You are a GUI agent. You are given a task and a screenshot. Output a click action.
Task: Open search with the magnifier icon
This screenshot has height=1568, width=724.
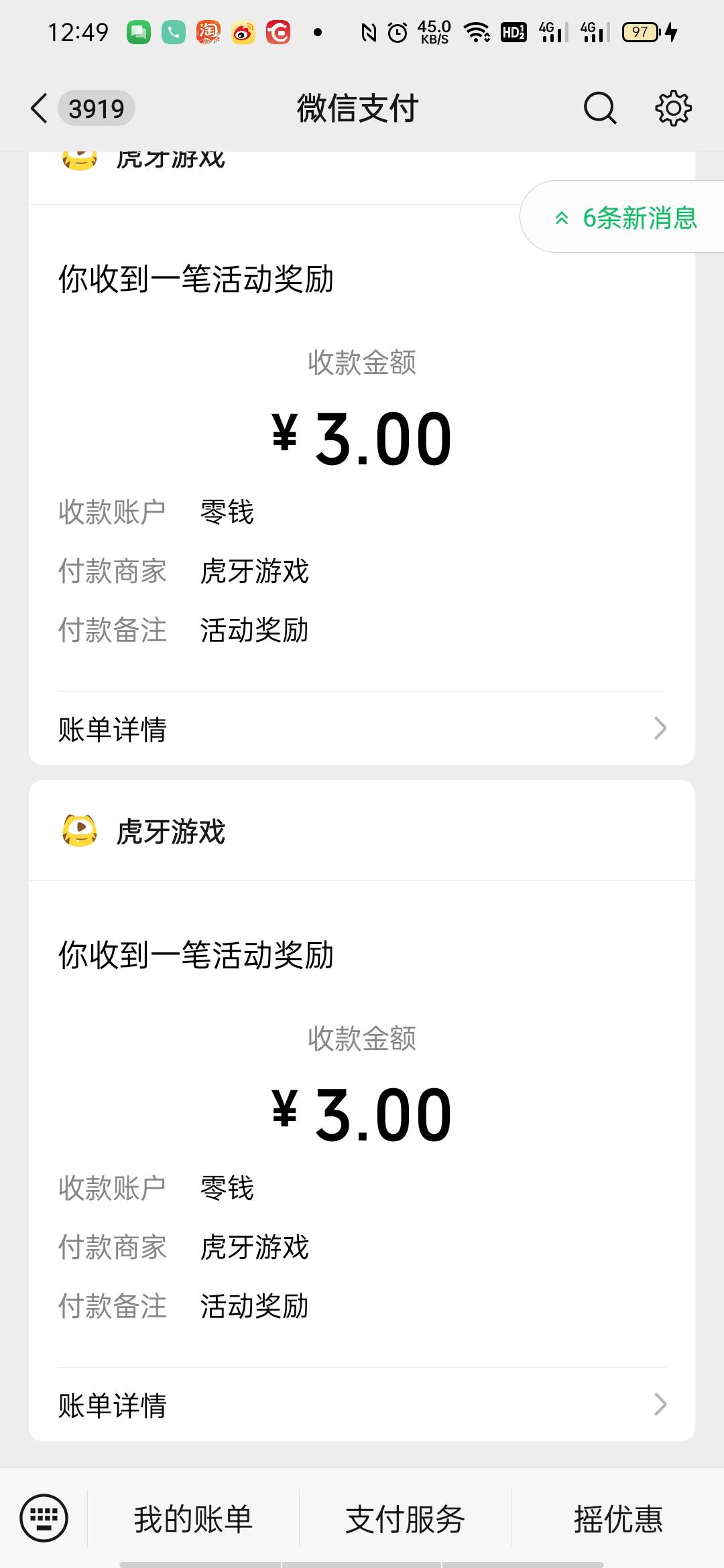tap(599, 108)
